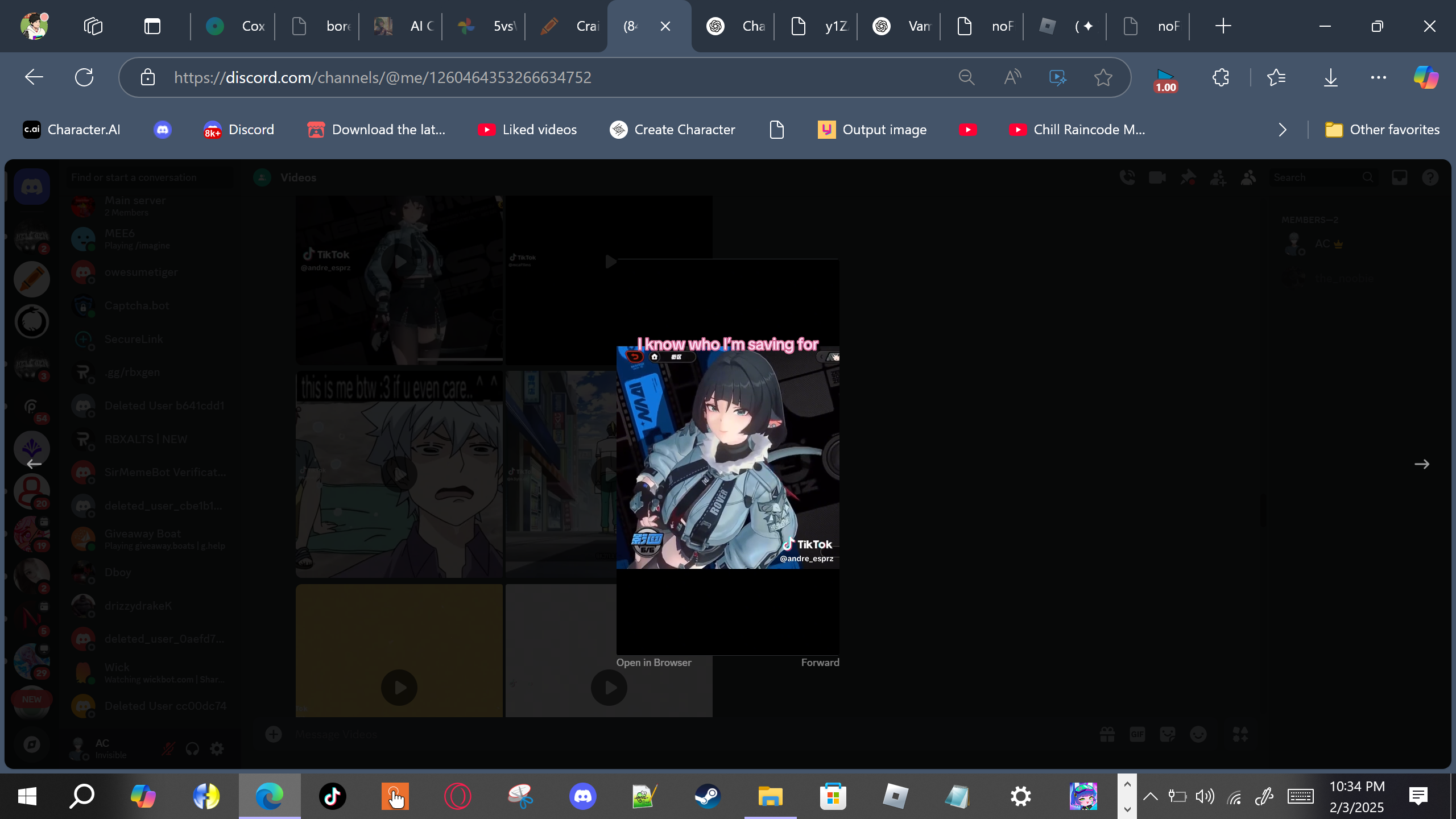Open the Discord app from taskbar

583,796
